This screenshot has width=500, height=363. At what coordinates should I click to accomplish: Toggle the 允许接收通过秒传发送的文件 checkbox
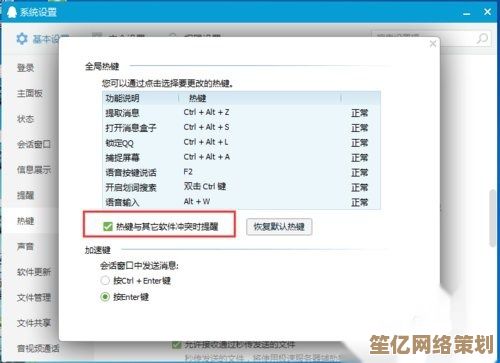[176, 345]
